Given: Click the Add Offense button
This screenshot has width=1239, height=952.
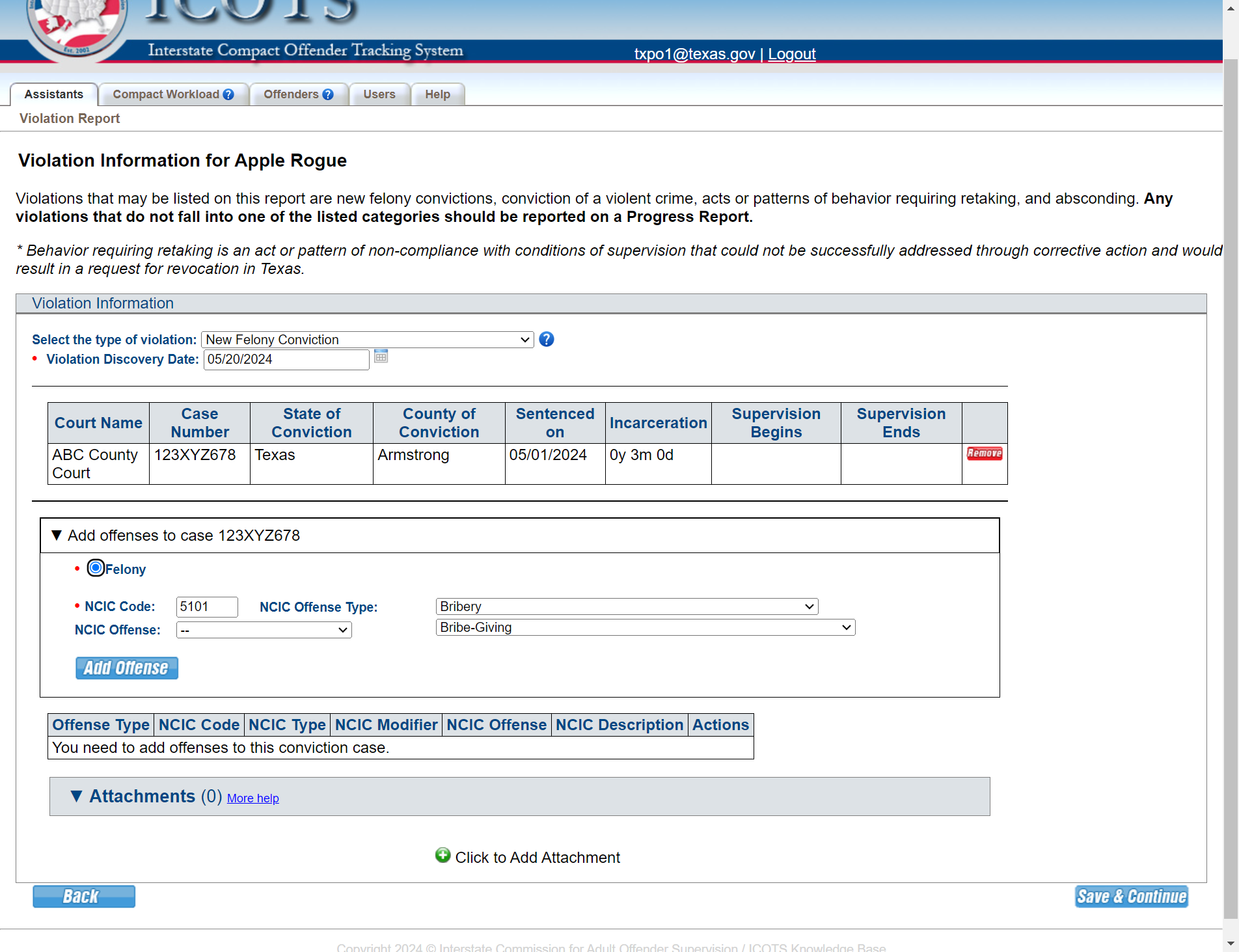Looking at the screenshot, I should click(x=127, y=668).
